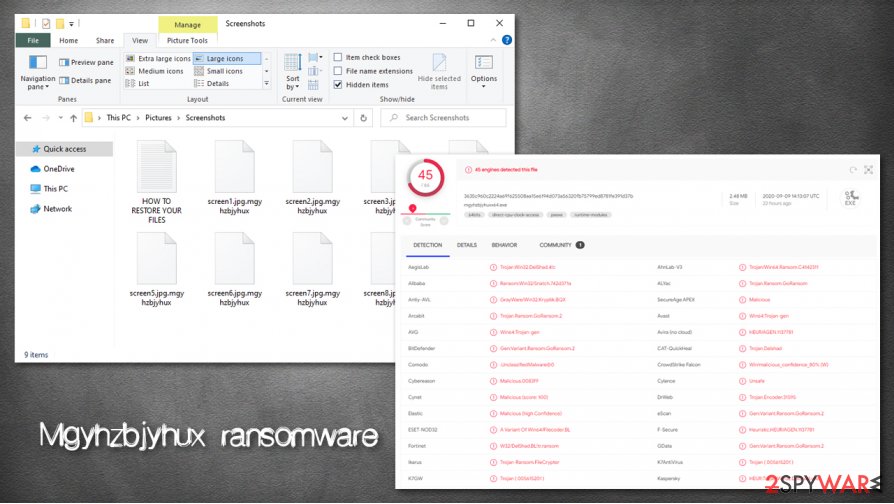Image resolution: width=894 pixels, height=504 pixels.
Task: Click VirusTotal expand graph icon
Action: 868,170
